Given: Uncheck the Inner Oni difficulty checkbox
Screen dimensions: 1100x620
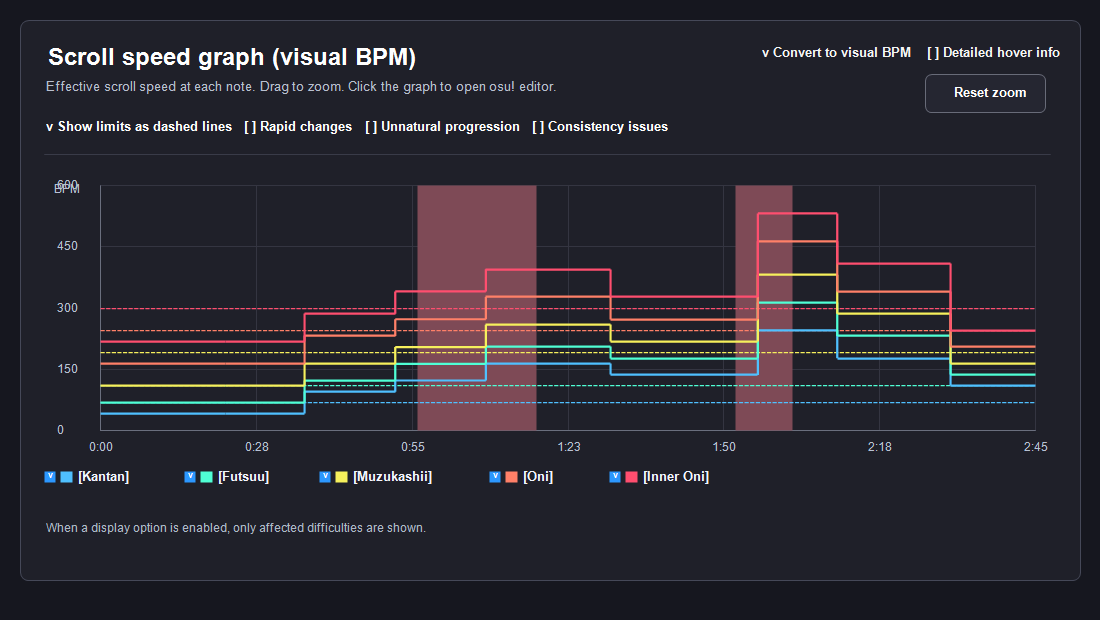Looking at the screenshot, I should (x=615, y=477).
